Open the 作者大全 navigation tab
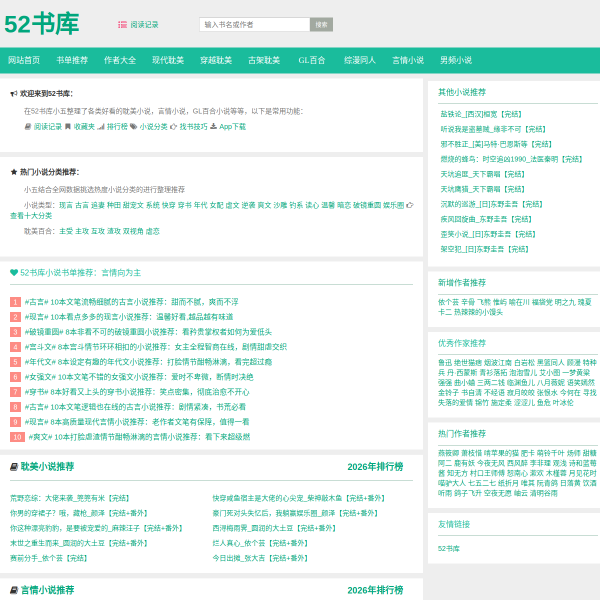Image resolution: width=600 pixels, height=600 pixels. [x=120, y=60]
